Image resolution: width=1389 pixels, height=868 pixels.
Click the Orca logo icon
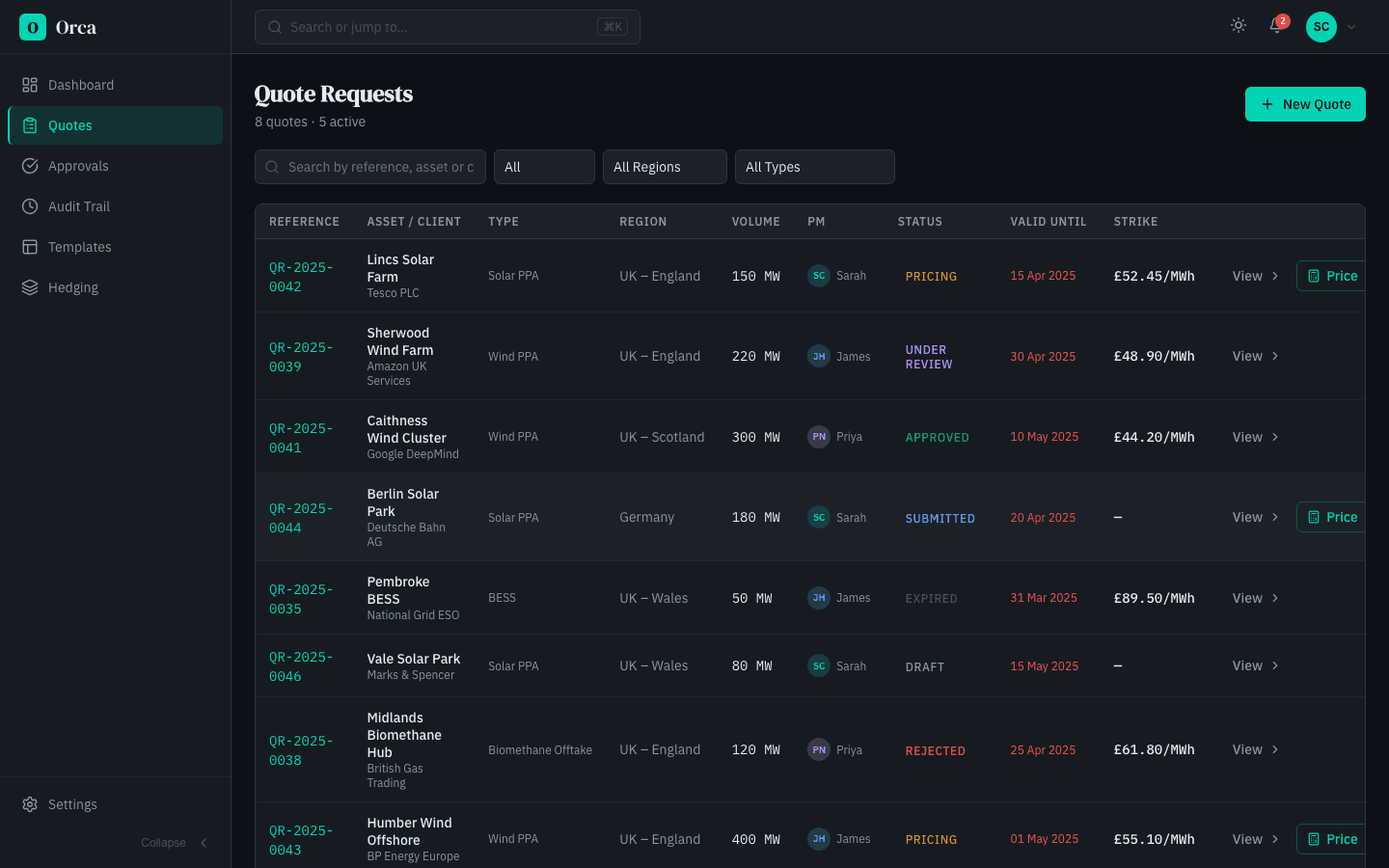tap(33, 27)
